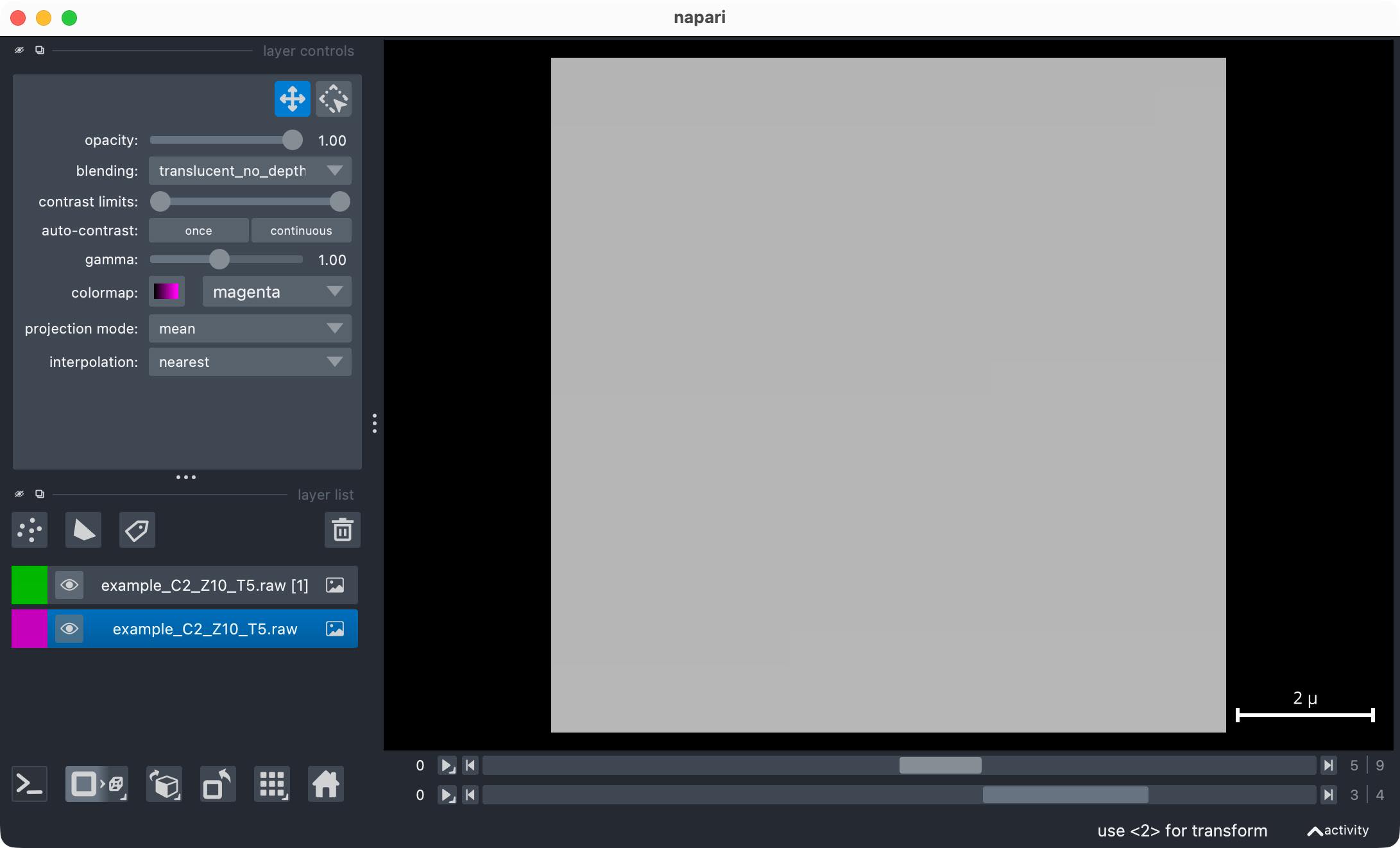
Task: Roll dimensions with the cube button
Action: [164, 784]
